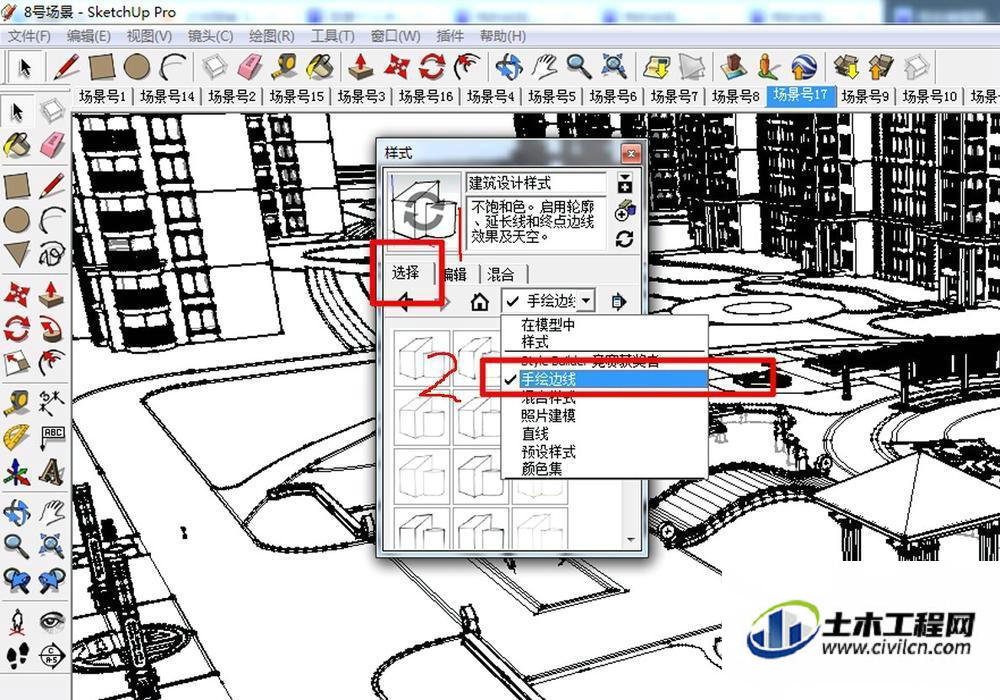
Task: Choose Paint Bucket in the top toolbar
Action: pos(320,66)
